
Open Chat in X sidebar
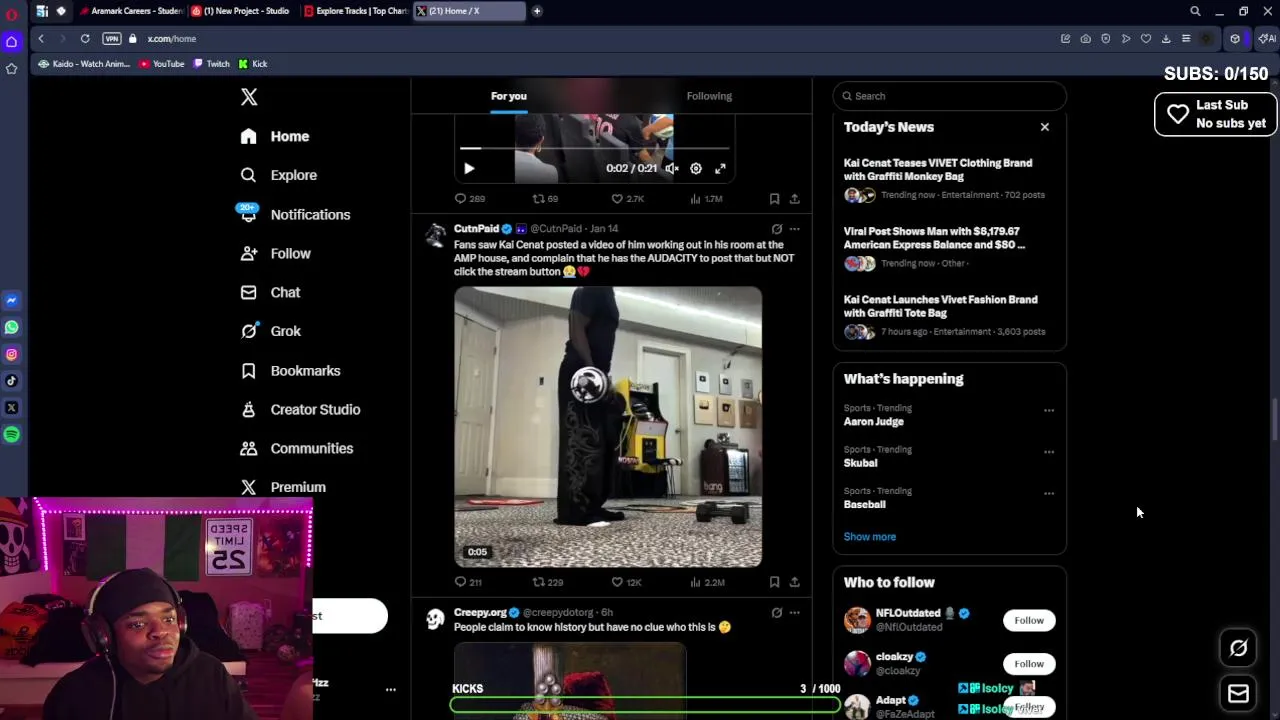click(271, 292)
